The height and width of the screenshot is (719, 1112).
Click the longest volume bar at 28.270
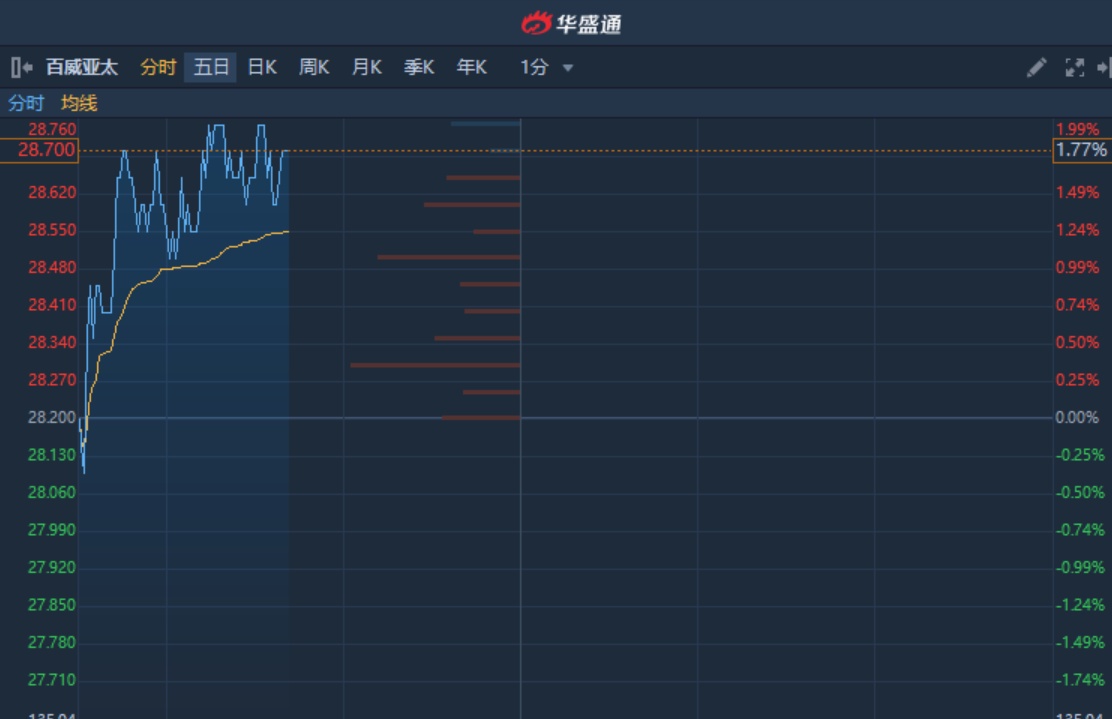[x=435, y=365]
